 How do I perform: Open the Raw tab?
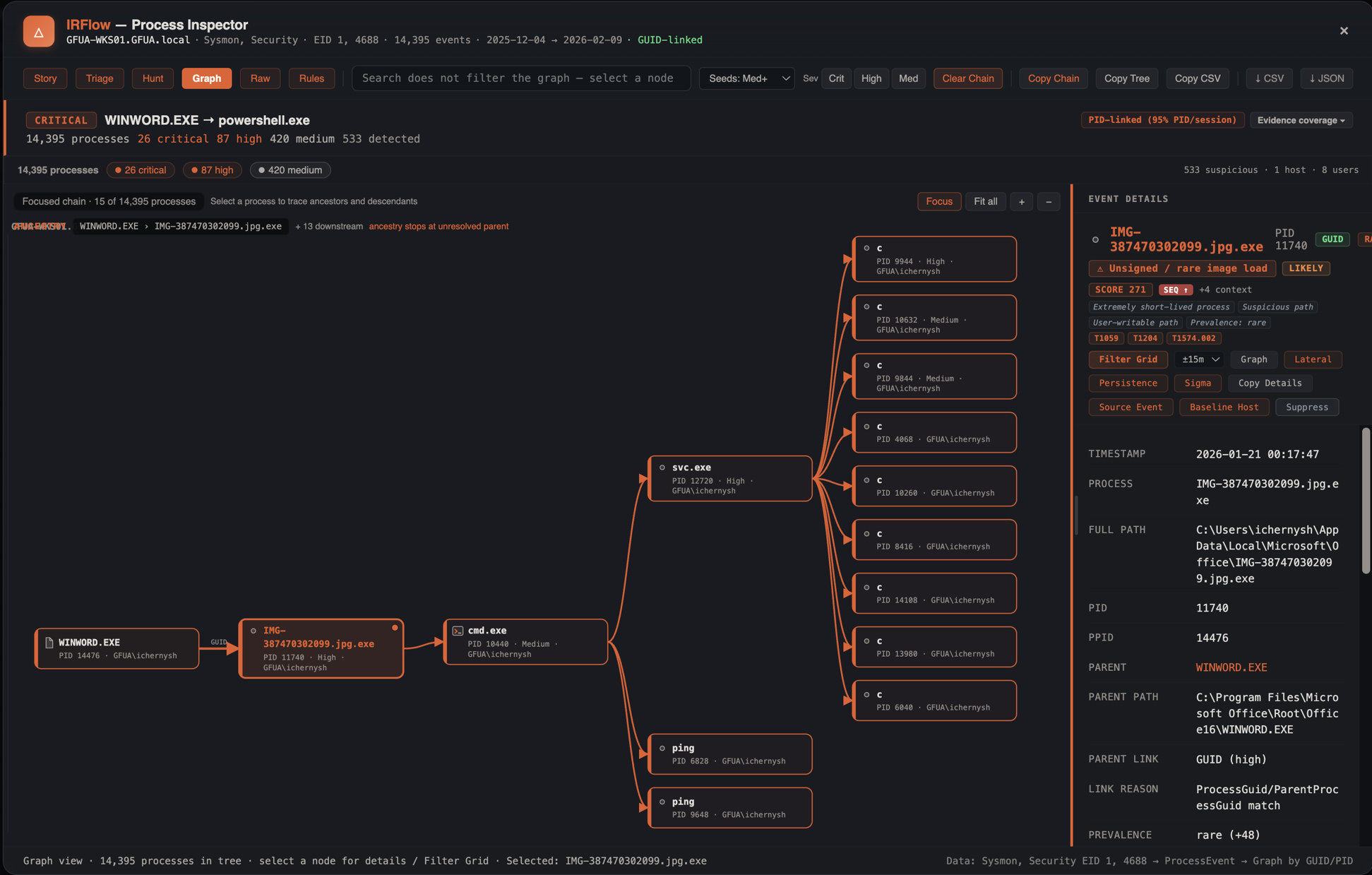point(260,78)
